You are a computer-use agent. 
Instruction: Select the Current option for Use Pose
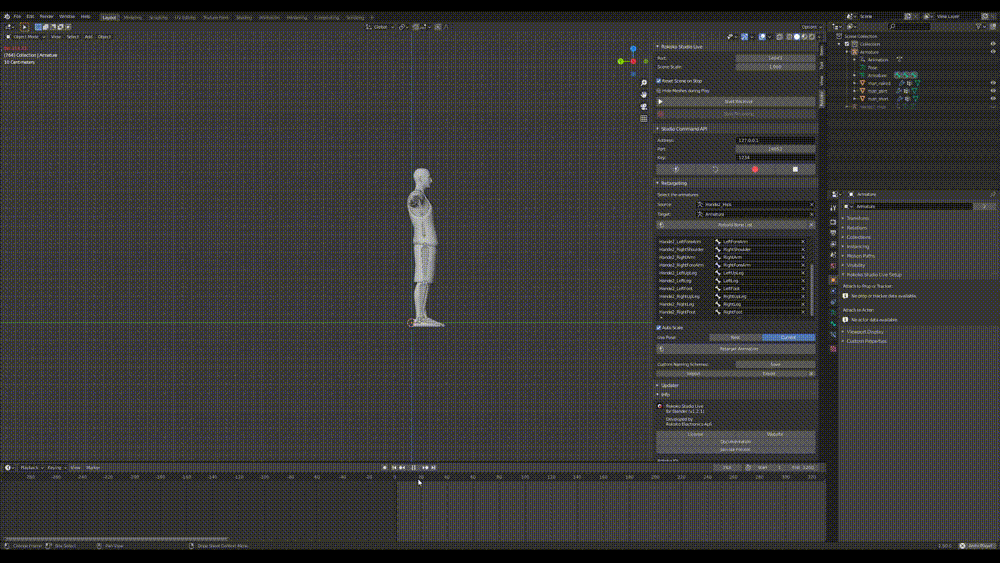[x=789, y=337]
